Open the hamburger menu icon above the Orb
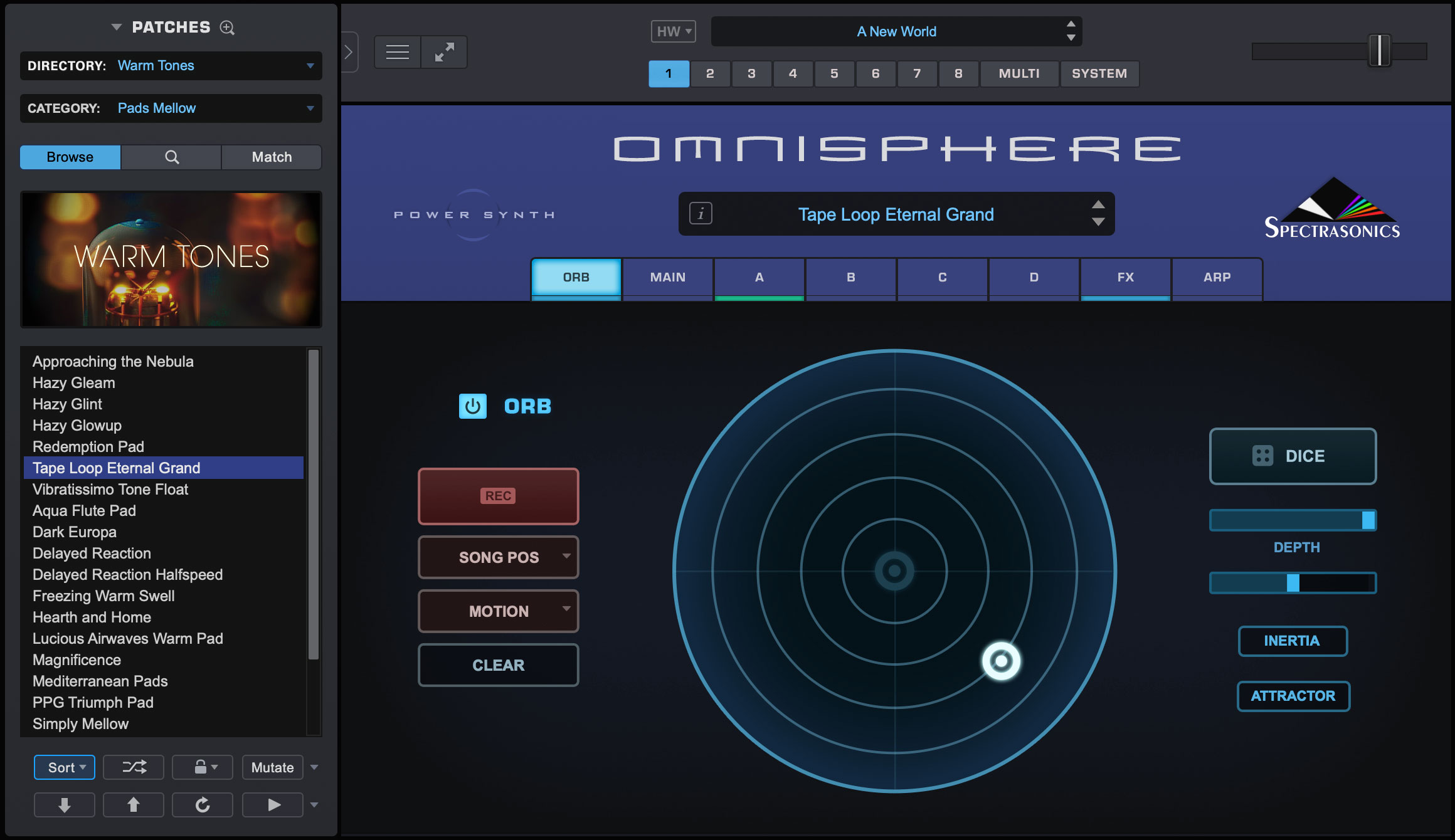 396,51
